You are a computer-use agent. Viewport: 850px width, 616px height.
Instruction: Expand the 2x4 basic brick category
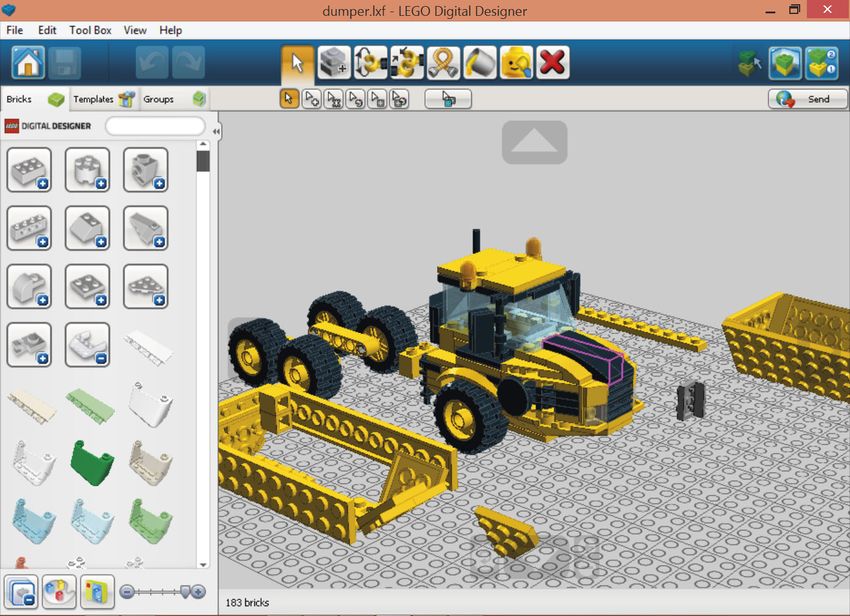(x=29, y=170)
